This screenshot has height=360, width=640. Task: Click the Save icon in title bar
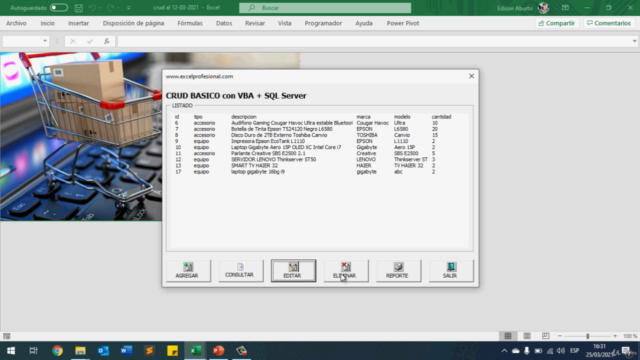79,8
